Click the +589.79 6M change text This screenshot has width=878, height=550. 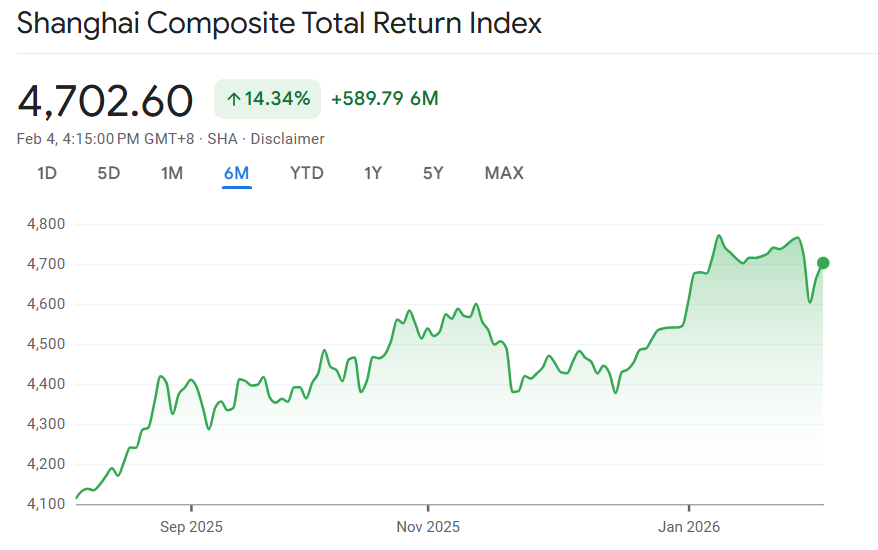point(385,99)
